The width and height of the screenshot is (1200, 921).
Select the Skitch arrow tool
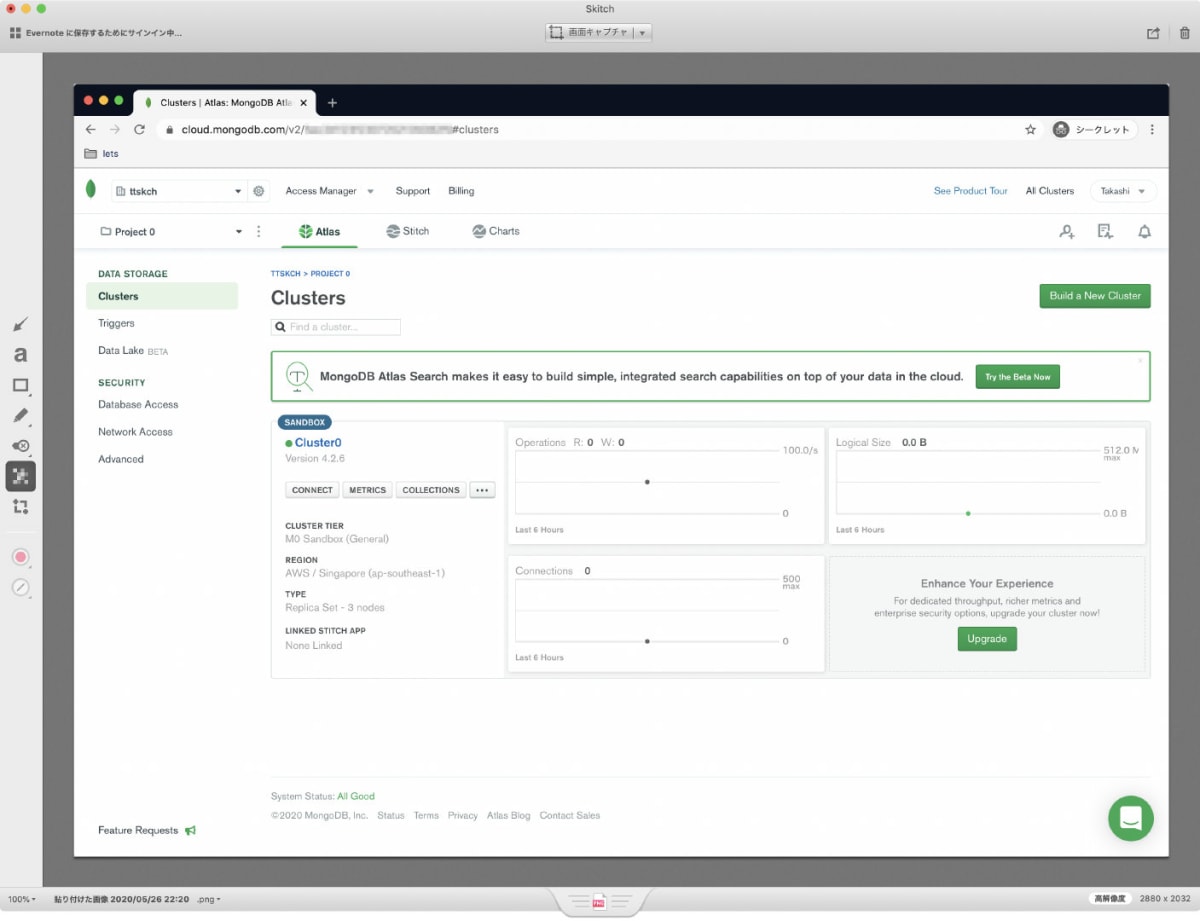point(20,324)
